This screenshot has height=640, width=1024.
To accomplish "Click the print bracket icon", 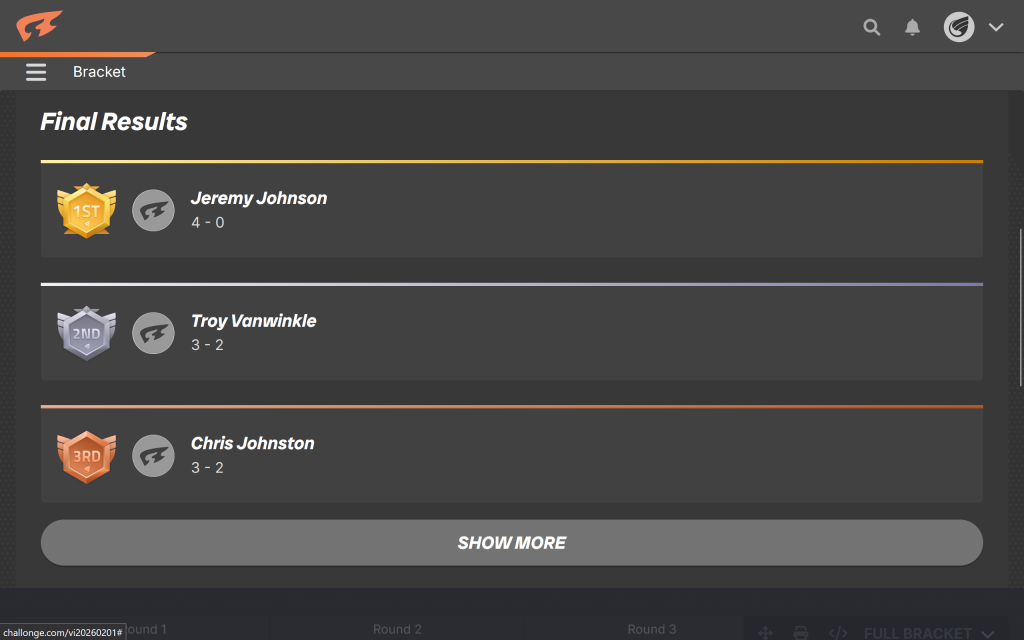I will pyautogui.click(x=801, y=632).
